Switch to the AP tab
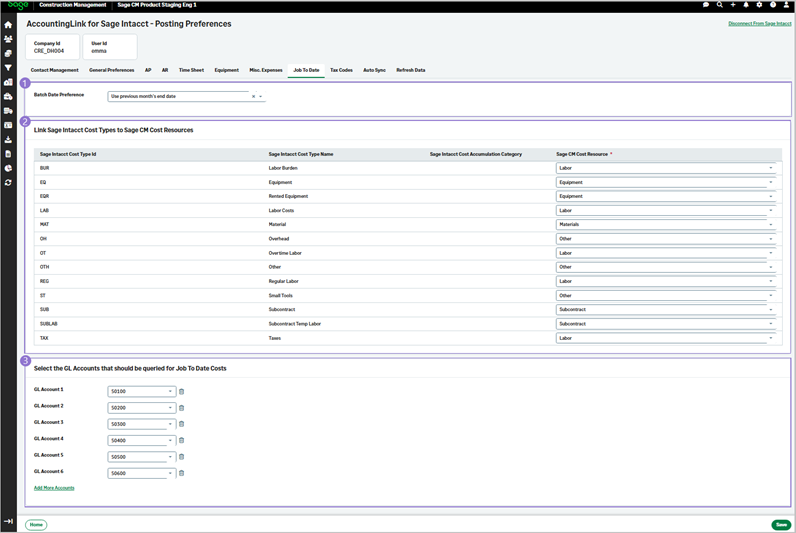Viewport: 796px width, 533px height. [x=148, y=70]
